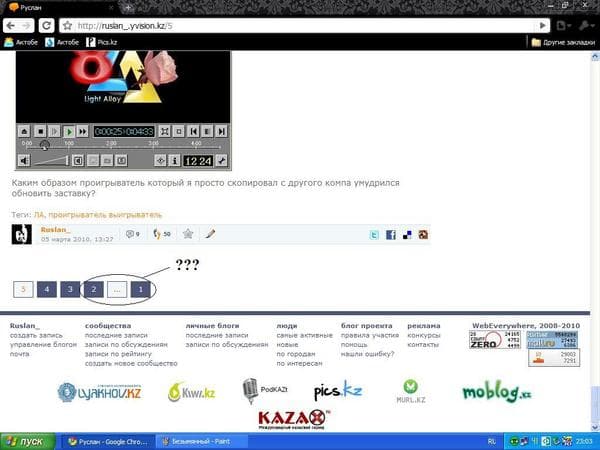Screen dimensions: 600x450
Task: Click the address bar URL field
Action: (x=306, y=26)
